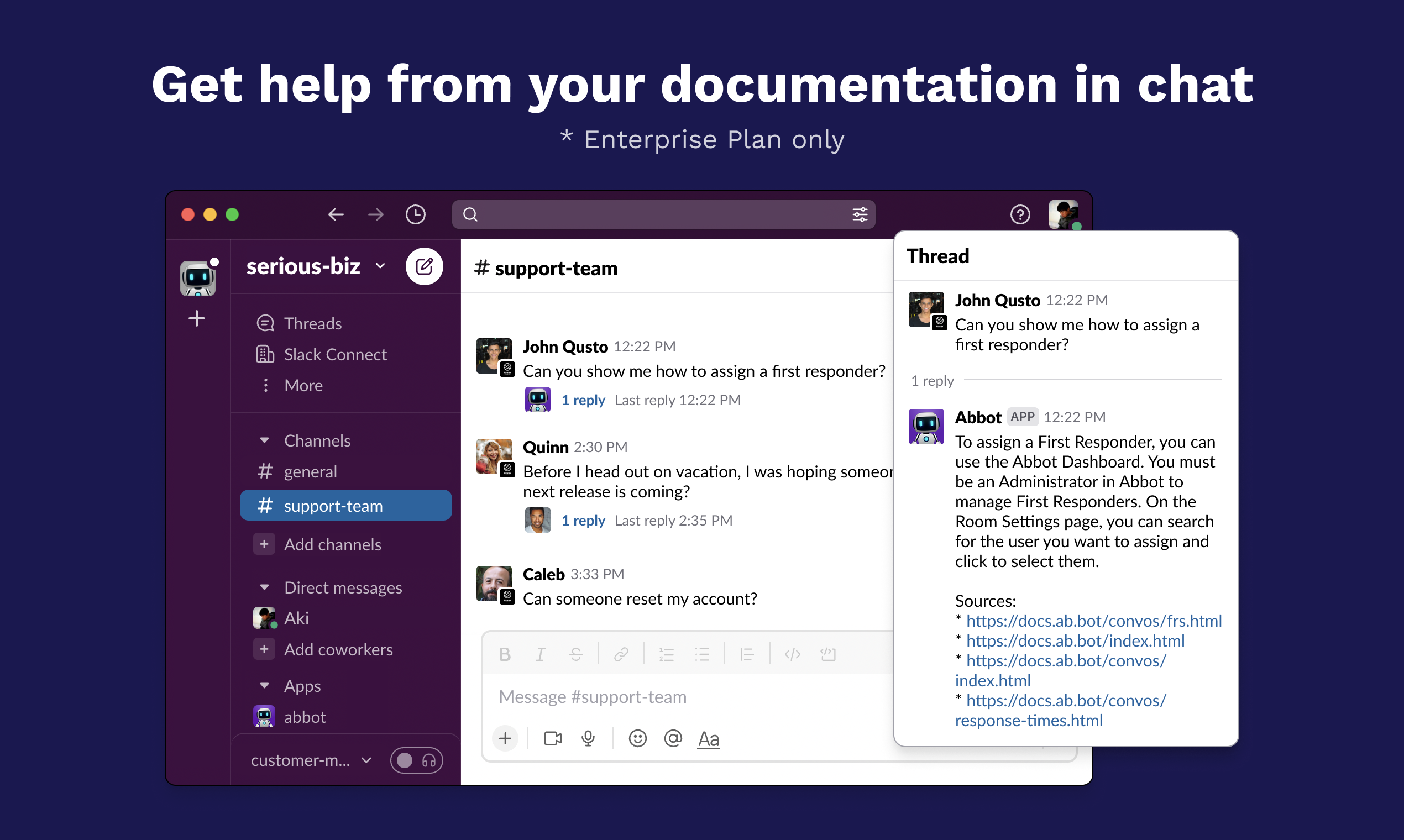Open direct message with Aki
This screenshot has height=840, width=1404.
pos(281,618)
